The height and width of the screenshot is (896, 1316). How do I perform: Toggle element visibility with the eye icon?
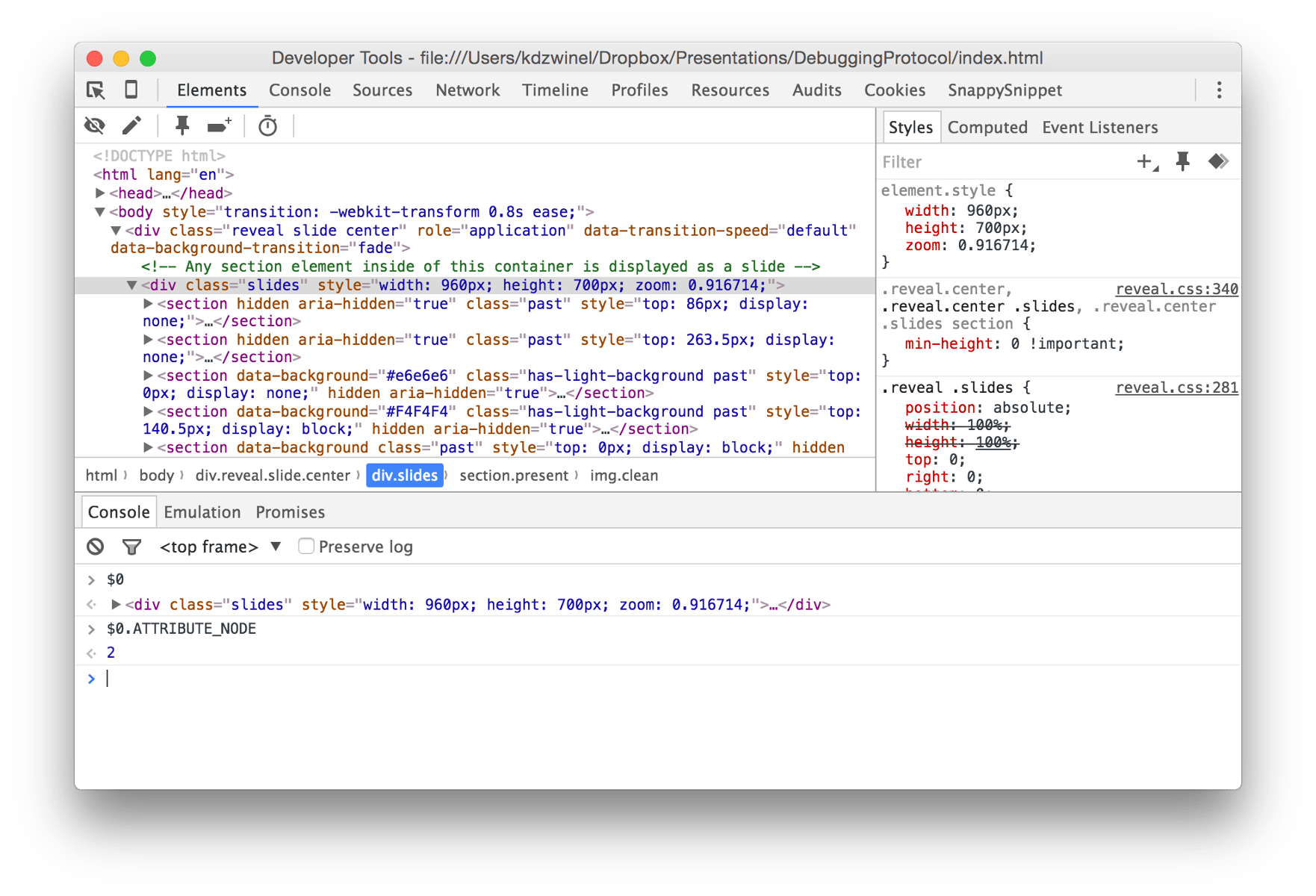pos(94,125)
